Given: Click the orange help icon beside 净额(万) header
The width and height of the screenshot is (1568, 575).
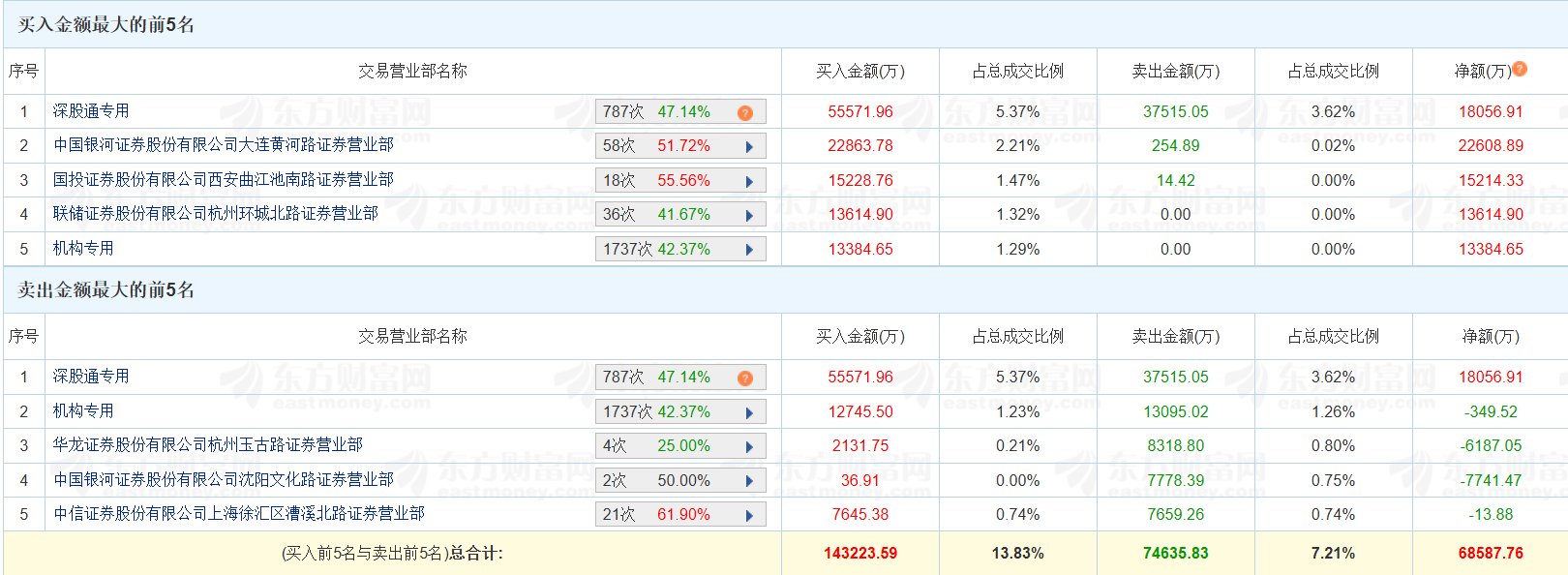Looking at the screenshot, I should pos(1520,69).
